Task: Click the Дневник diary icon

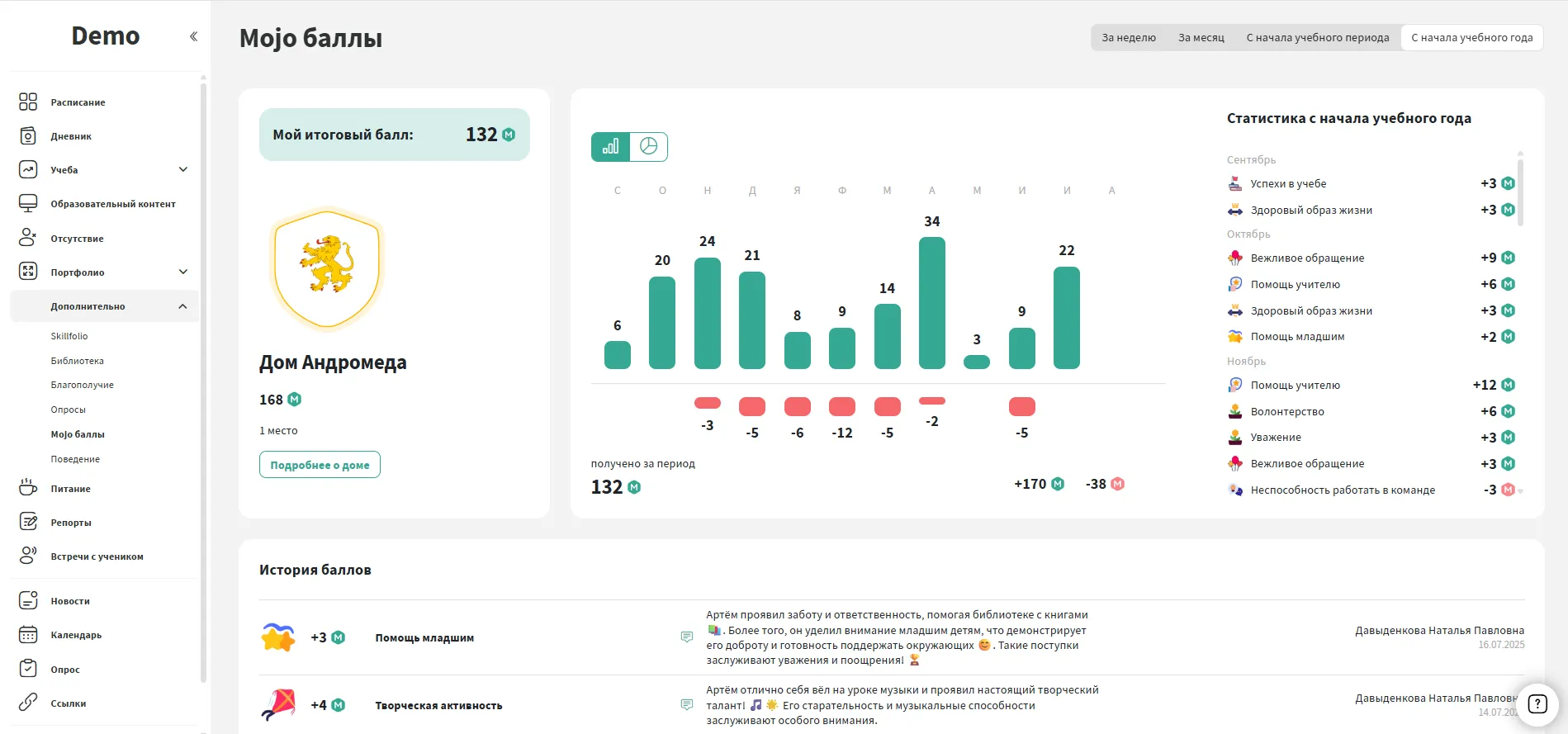Action: point(28,136)
